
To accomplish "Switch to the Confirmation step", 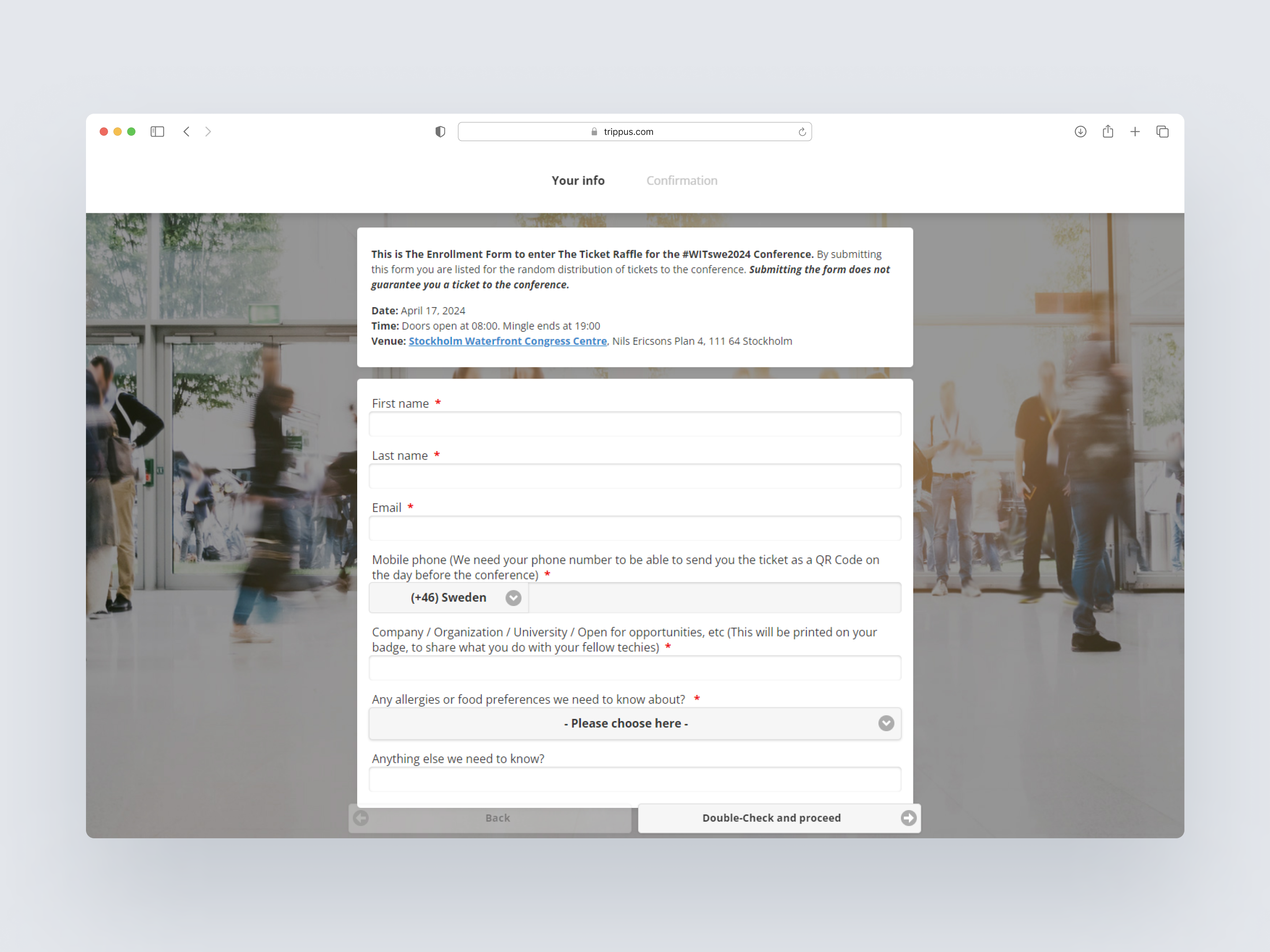I will pyautogui.click(x=681, y=180).
